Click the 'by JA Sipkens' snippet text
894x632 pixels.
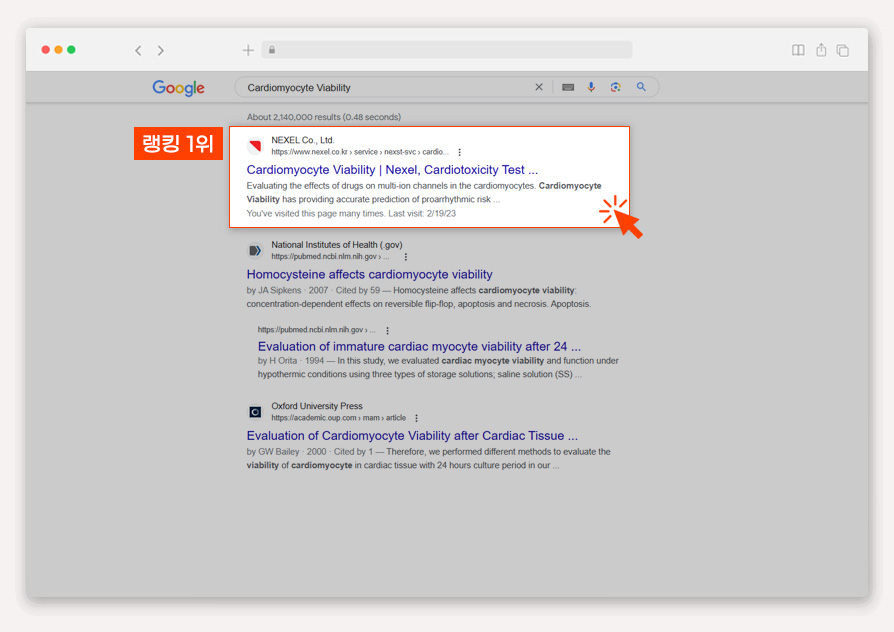tap(274, 290)
